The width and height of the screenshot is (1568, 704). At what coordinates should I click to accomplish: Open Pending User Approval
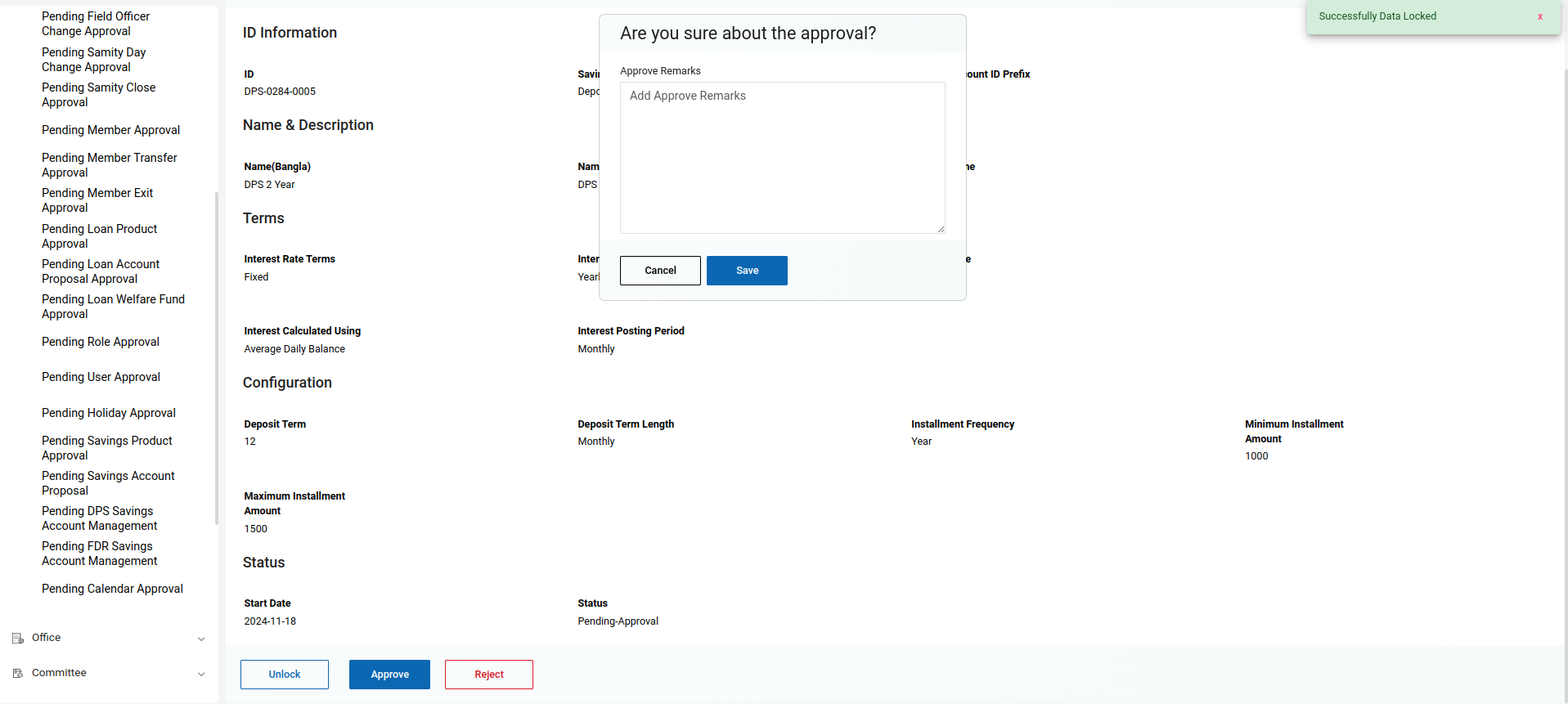pyautogui.click(x=101, y=377)
